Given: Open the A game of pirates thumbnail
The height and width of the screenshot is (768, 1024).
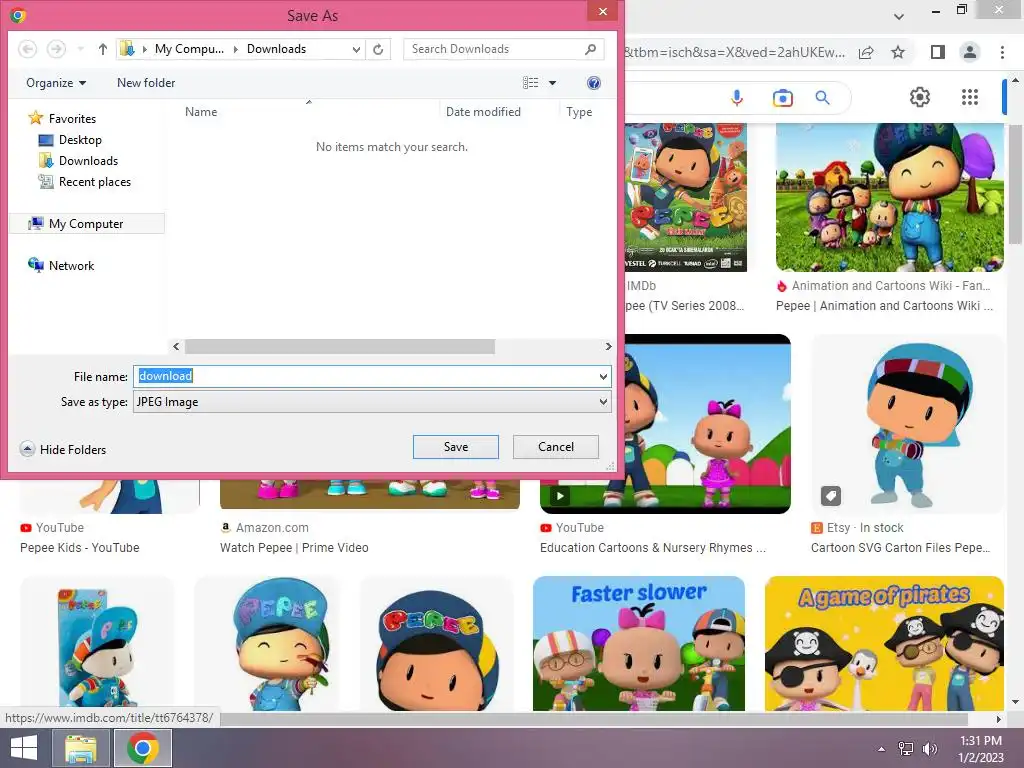Looking at the screenshot, I should (x=884, y=643).
